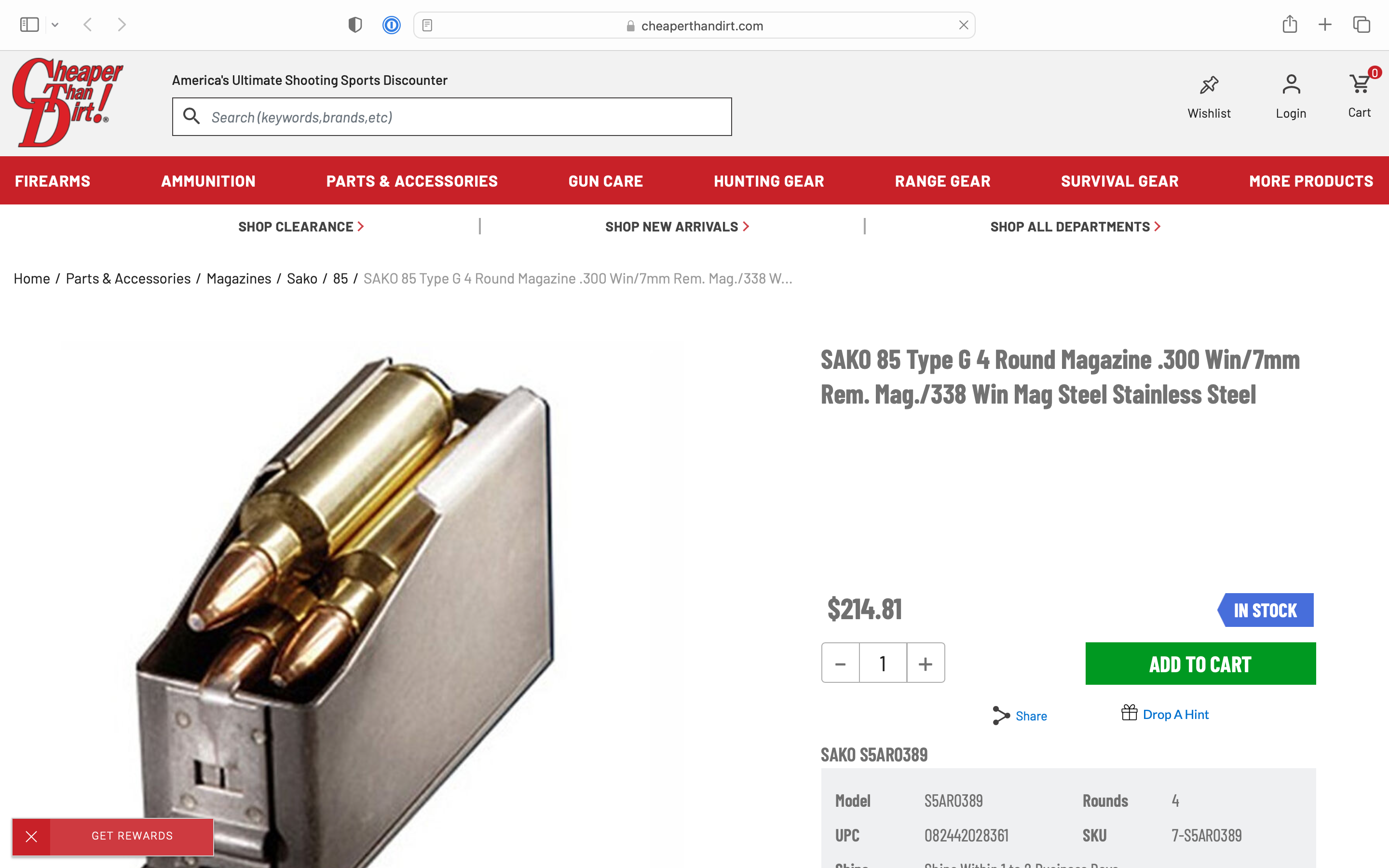Add the magazine to cart
This screenshot has height=868, width=1389.
pyautogui.click(x=1200, y=664)
